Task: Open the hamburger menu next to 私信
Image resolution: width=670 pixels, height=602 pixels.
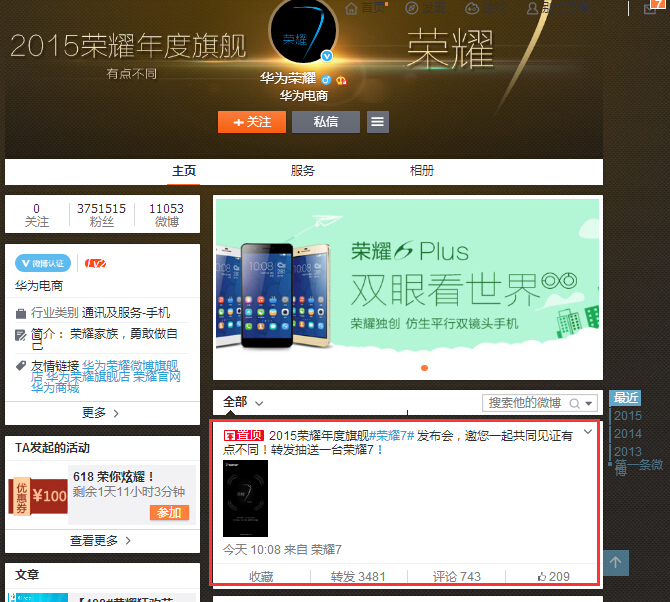Action: point(378,122)
